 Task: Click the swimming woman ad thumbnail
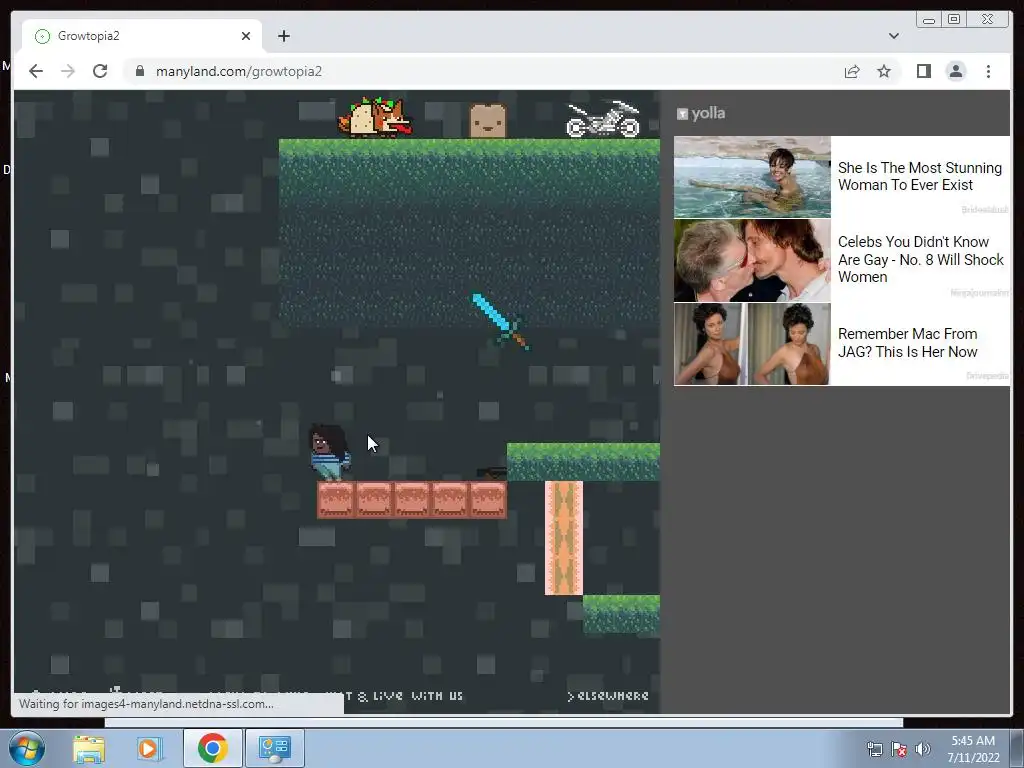point(752,177)
